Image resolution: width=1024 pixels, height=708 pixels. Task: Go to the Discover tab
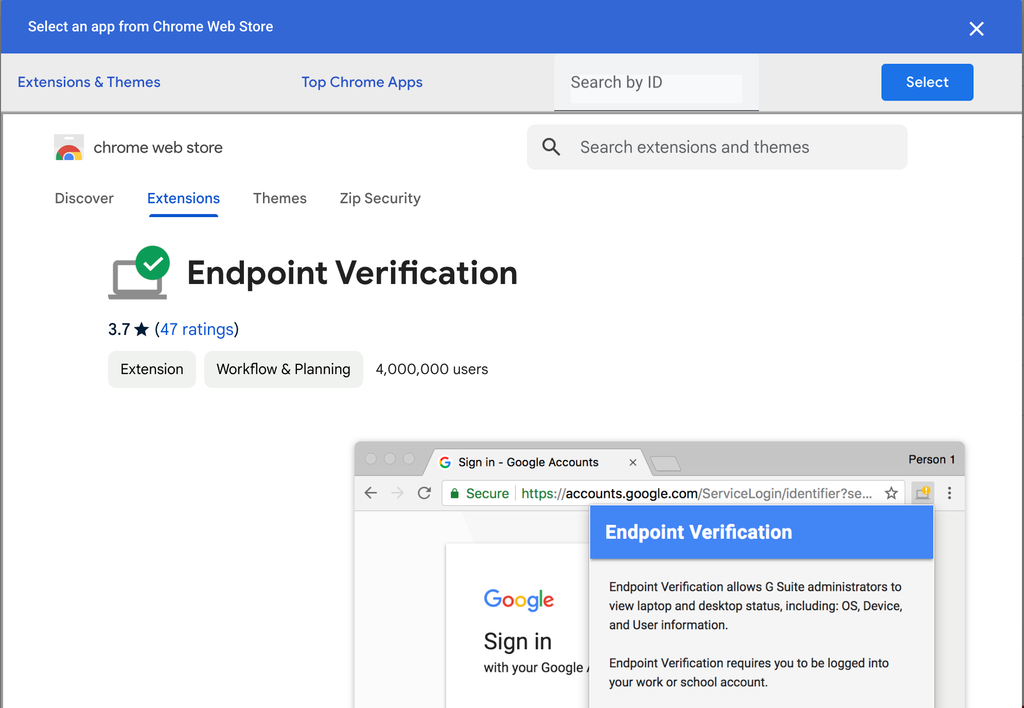(x=84, y=198)
